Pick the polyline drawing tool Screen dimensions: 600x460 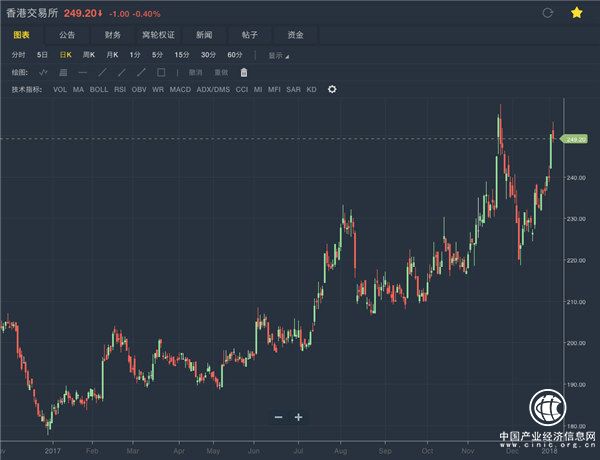[x=43, y=72]
